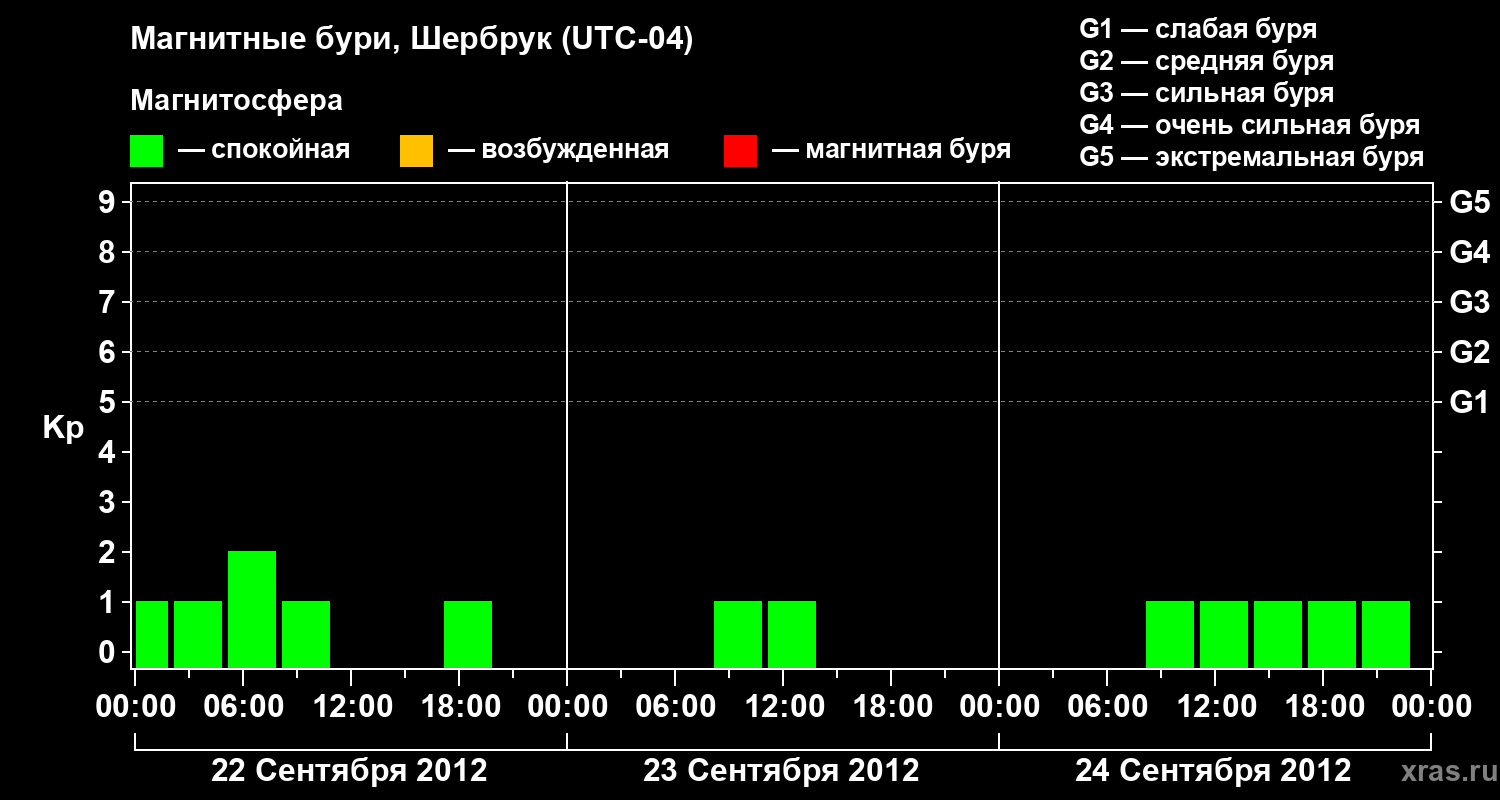Click the 12:00 time label for 24 September
Viewport: 1500px width, 800px height.
(1215, 707)
